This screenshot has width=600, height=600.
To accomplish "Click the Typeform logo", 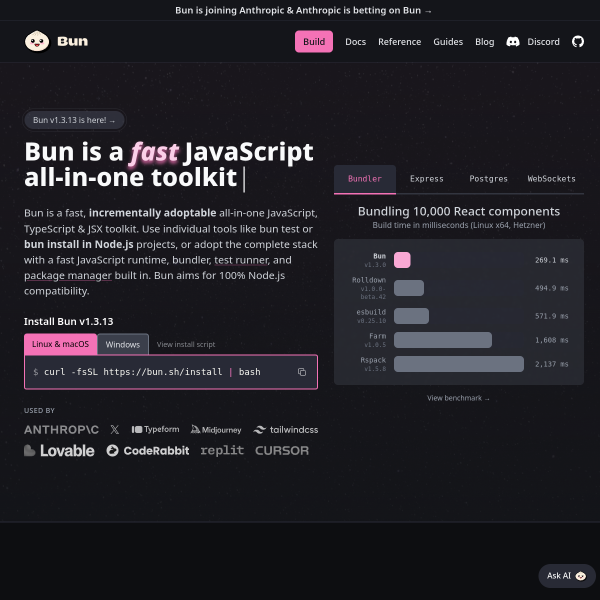I will coord(155,429).
